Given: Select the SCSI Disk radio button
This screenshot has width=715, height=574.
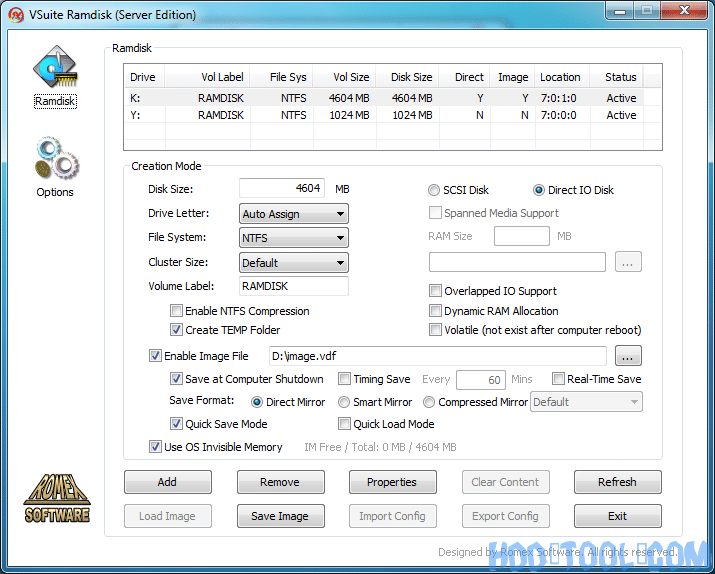Looking at the screenshot, I should pos(434,190).
